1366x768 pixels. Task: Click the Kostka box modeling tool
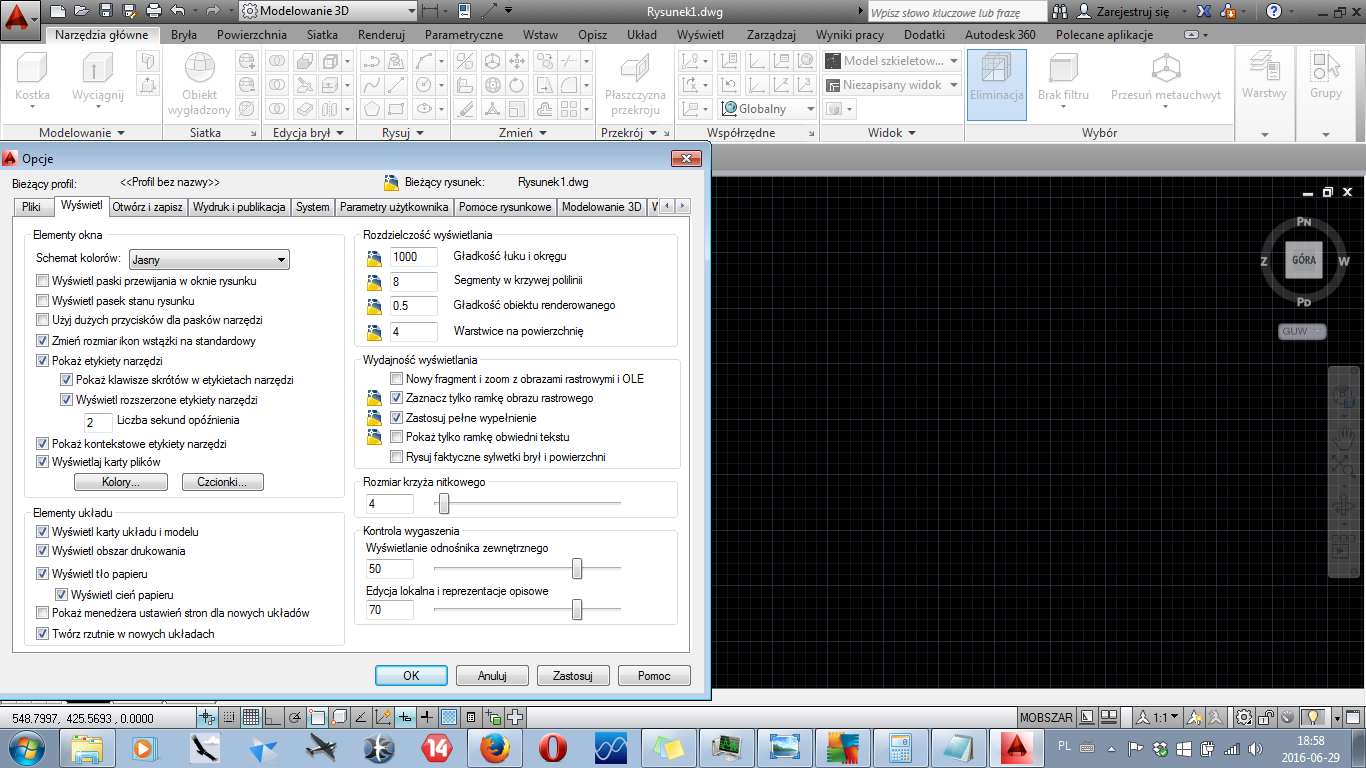click(x=32, y=76)
